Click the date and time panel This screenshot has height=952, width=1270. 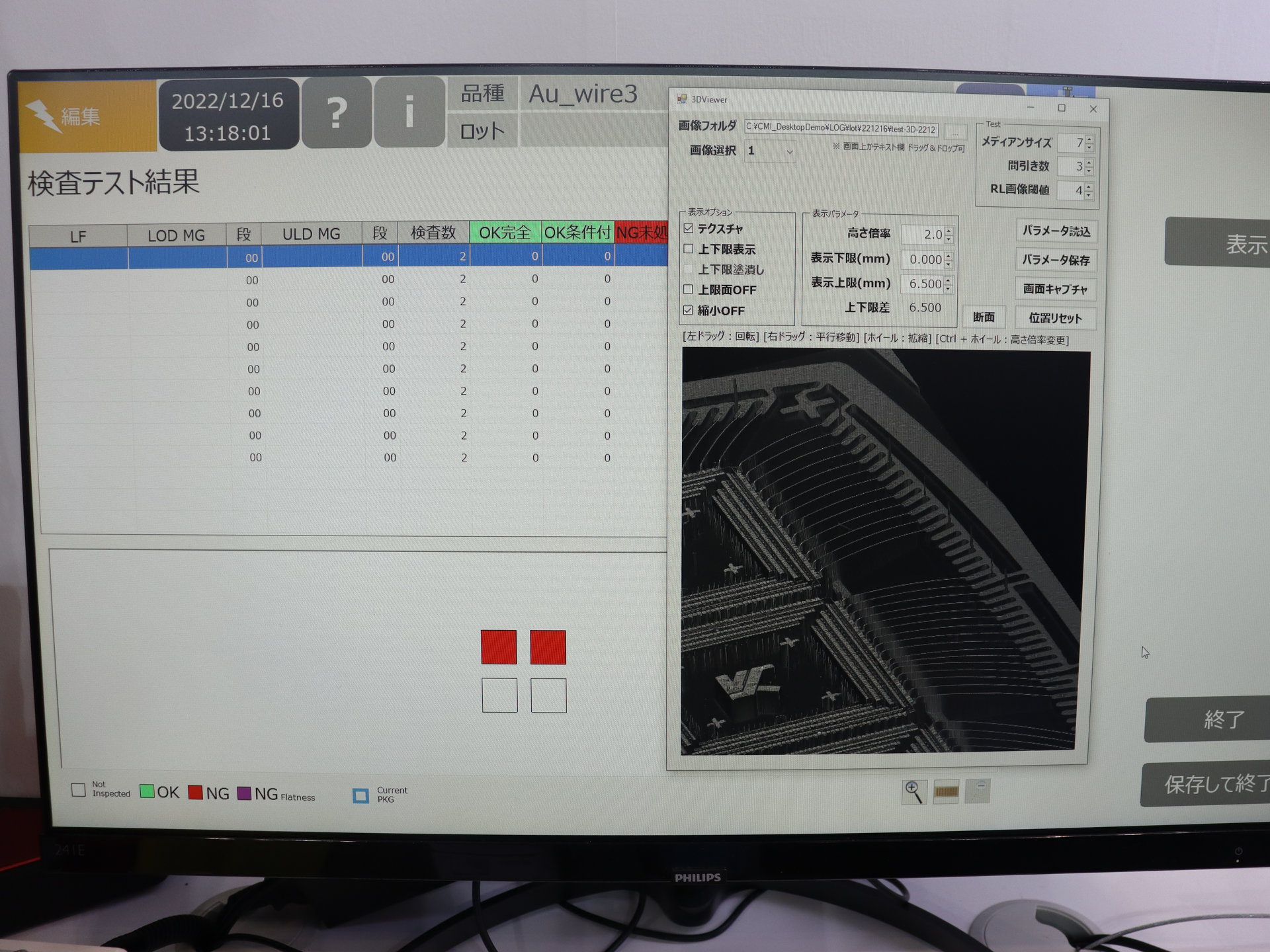click(x=228, y=115)
